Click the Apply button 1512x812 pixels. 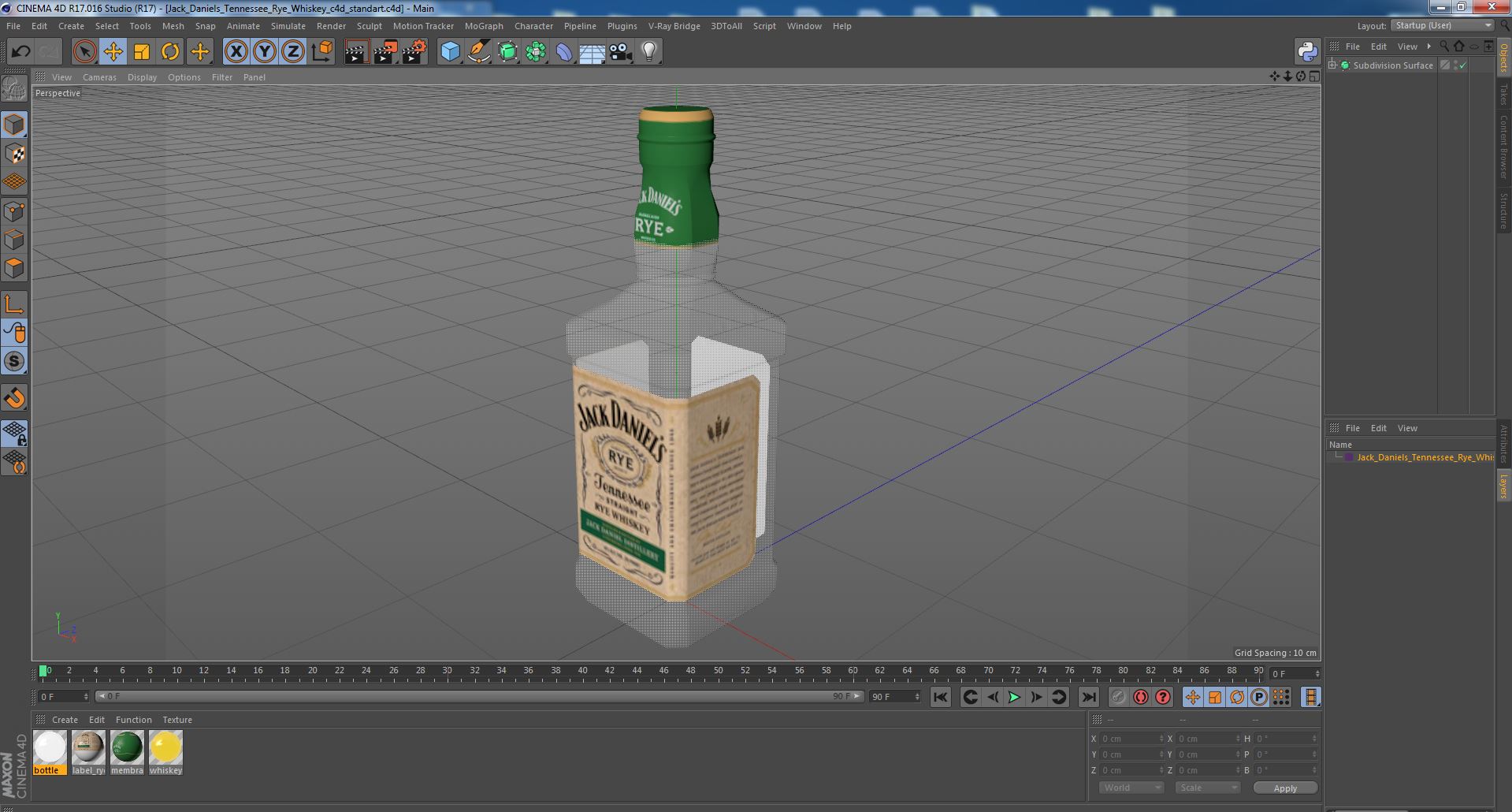[x=1285, y=788]
